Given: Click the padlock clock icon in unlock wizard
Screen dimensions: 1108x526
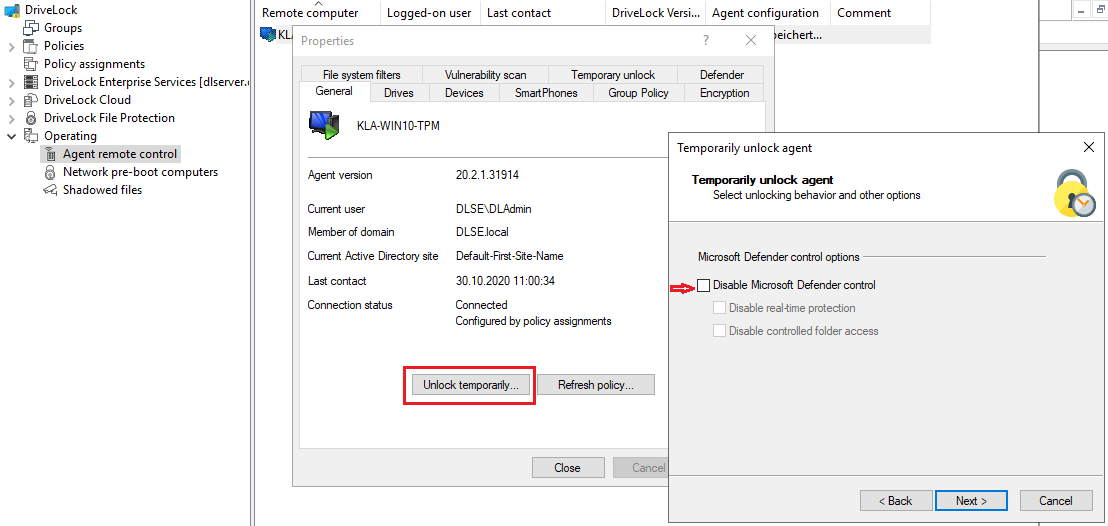Looking at the screenshot, I should (1073, 194).
